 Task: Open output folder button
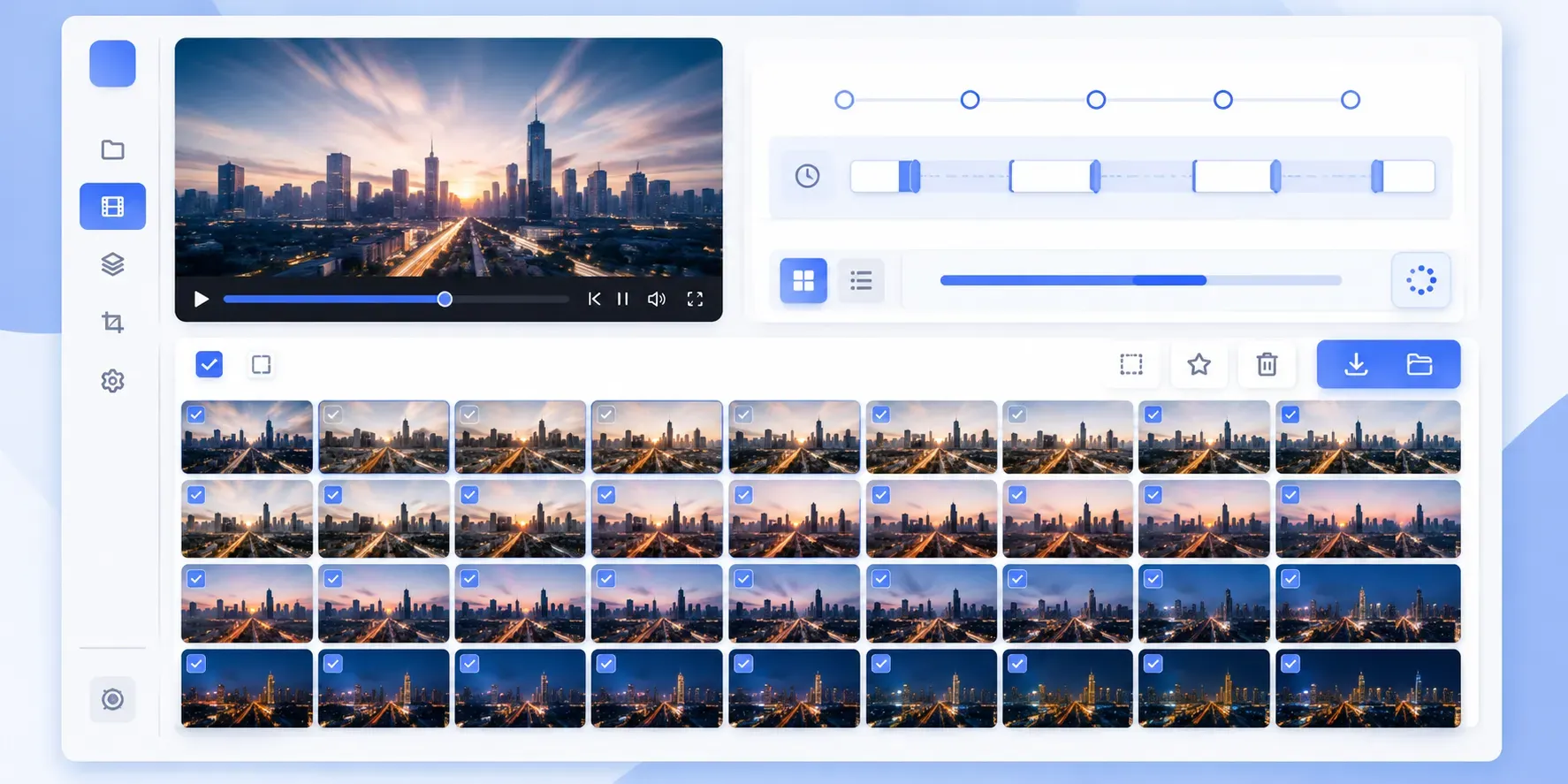point(1420,364)
